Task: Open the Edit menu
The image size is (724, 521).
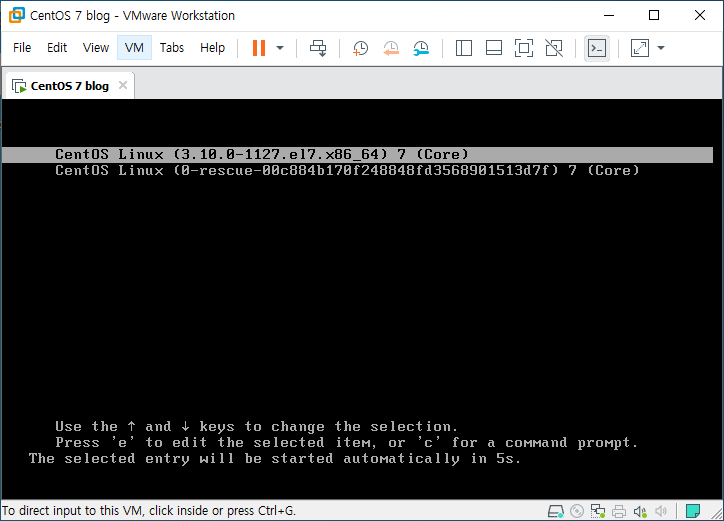Action: 57,48
